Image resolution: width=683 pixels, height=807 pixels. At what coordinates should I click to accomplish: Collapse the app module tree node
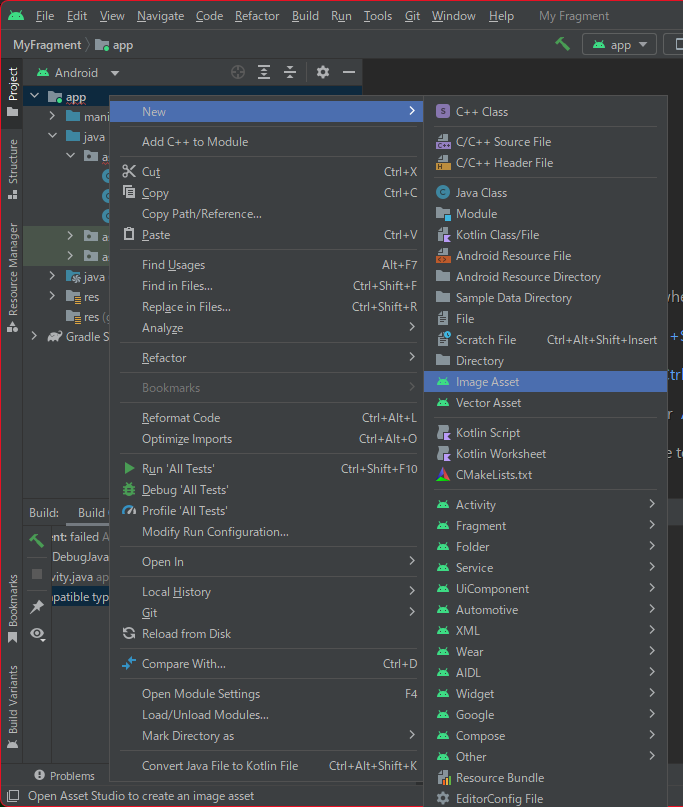click(35, 98)
